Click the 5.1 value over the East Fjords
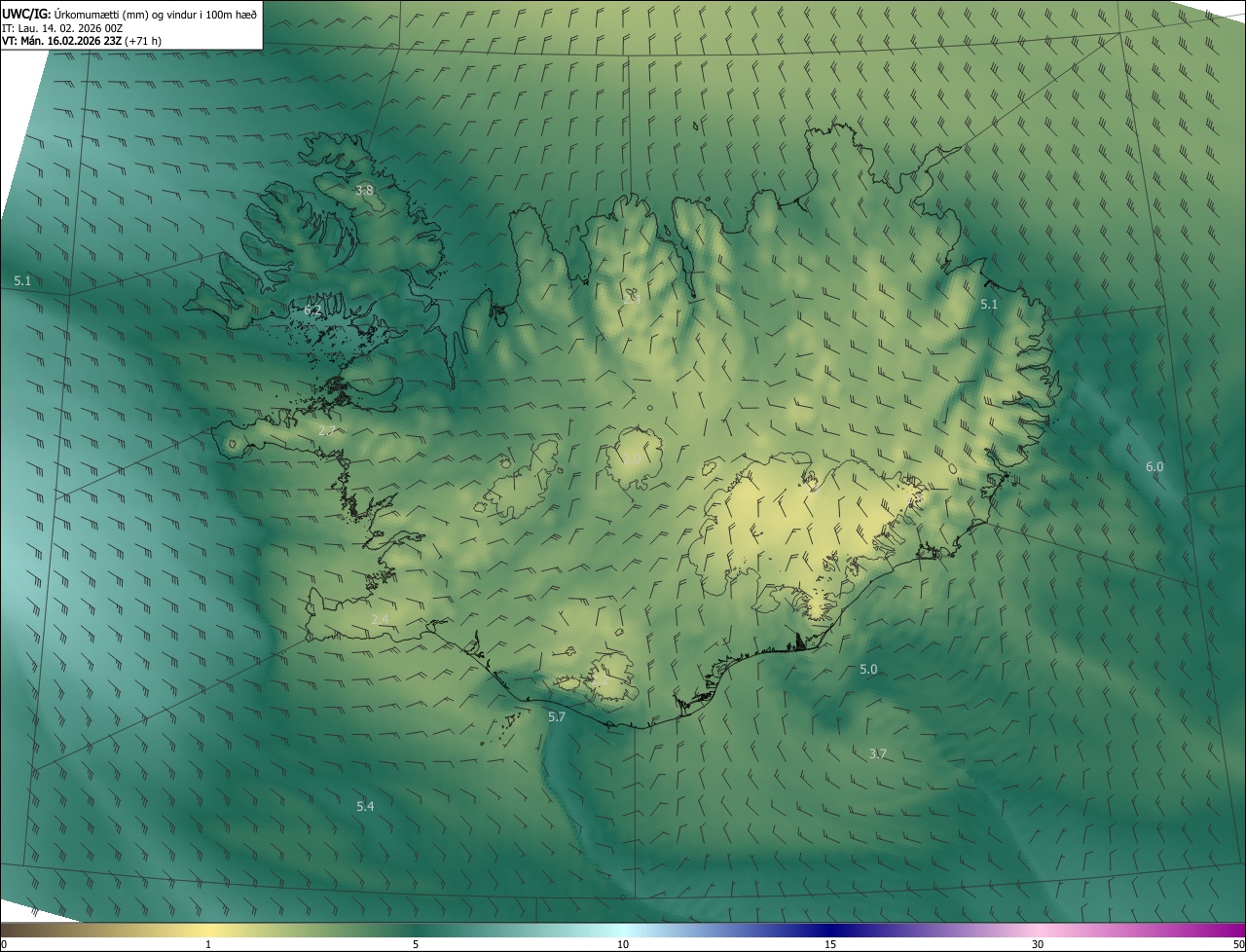 (989, 305)
